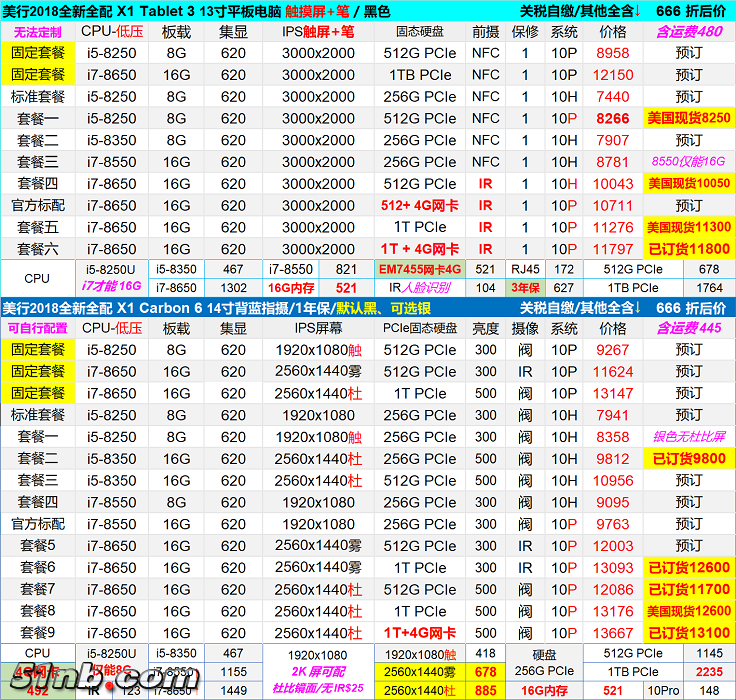The image size is (736, 700).
Task: Select the green EM7455网卡4G cell
Action: pos(419,269)
